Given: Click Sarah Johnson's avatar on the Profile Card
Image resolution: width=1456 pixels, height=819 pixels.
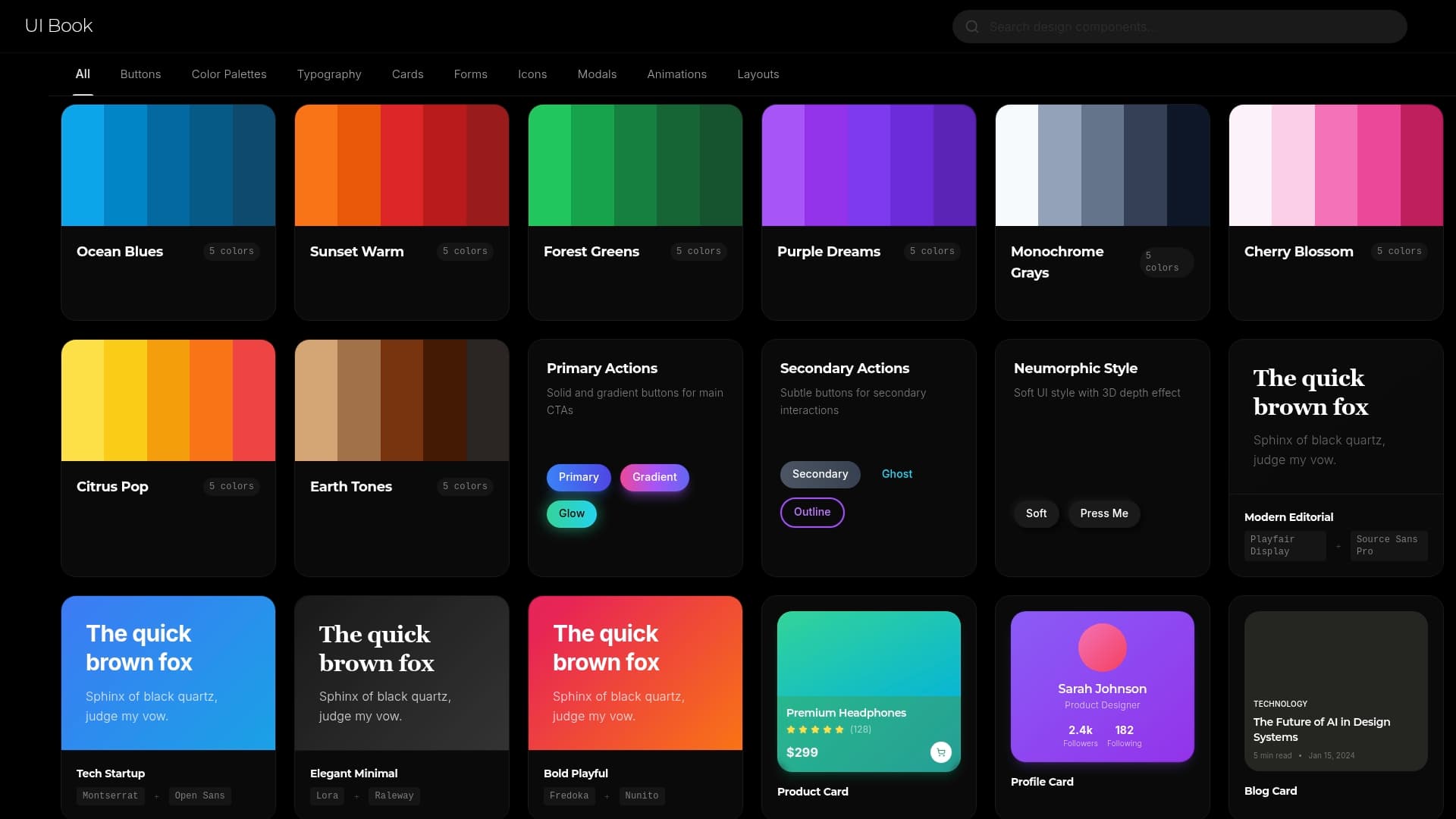Looking at the screenshot, I should click(x=1102, y=647).
